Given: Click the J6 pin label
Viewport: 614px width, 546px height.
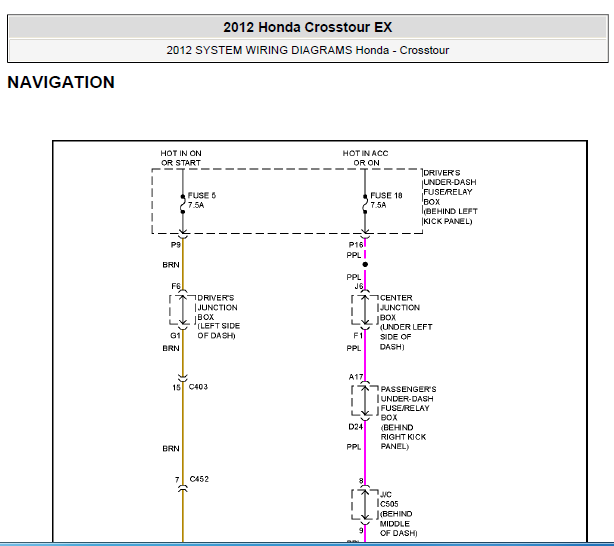Looking at the screenshot, I should pos(359,286).
